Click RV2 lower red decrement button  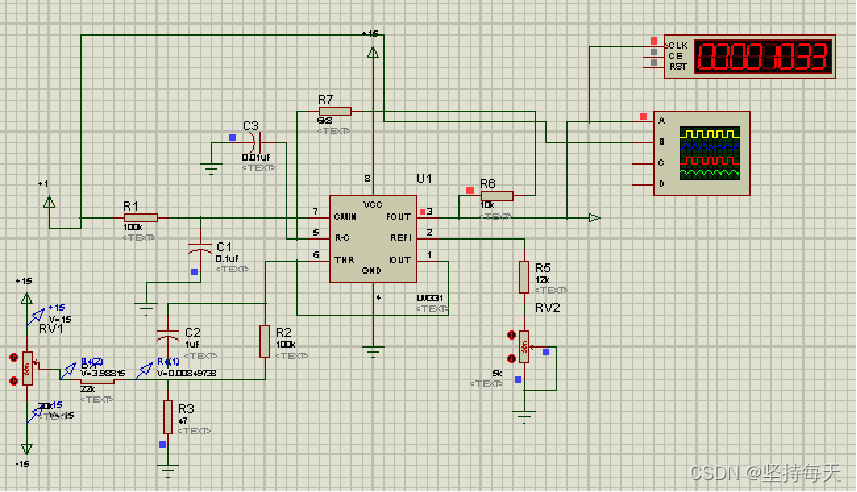tap(511, 359)
